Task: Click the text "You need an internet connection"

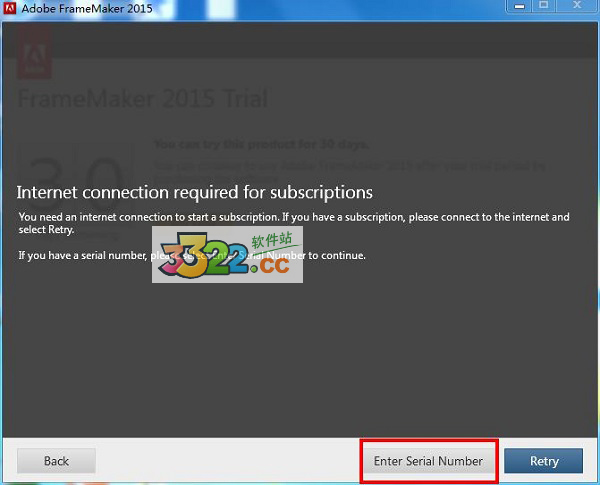Action: 96,217
